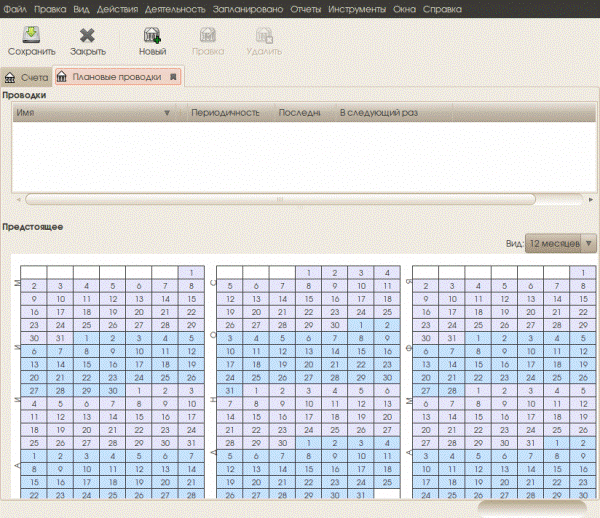This screenshot has width=600, height=518.
Task: Click the right arrow of horizontal scrollbar
Action: point(591,199)
